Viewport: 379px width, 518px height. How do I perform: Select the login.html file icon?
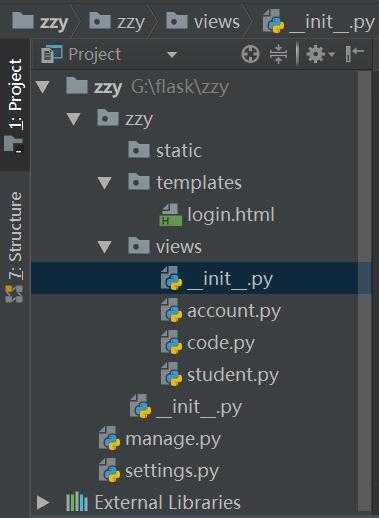click(x=171, y=215)
